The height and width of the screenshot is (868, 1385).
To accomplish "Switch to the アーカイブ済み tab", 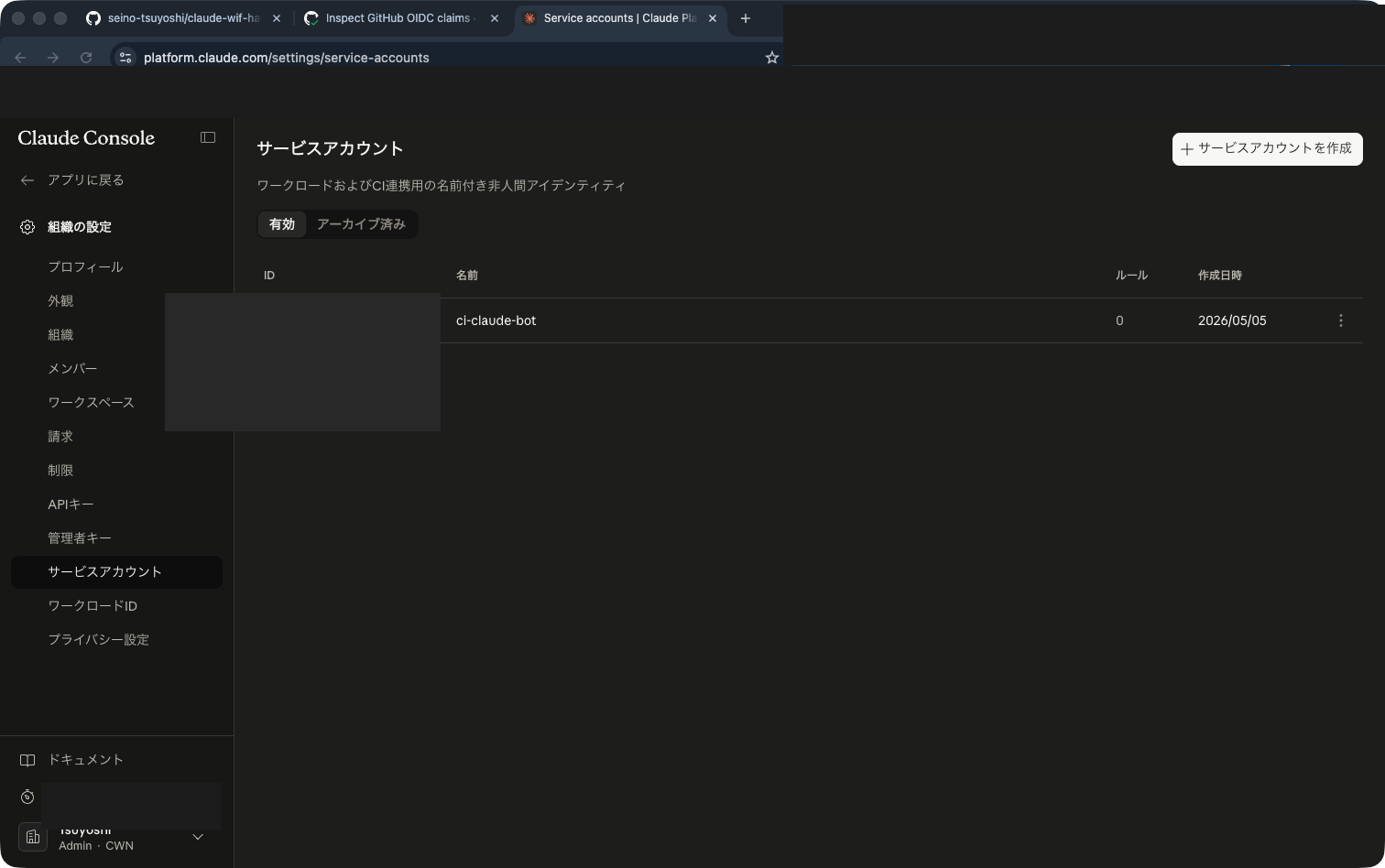I will click(x=361, y=224).
